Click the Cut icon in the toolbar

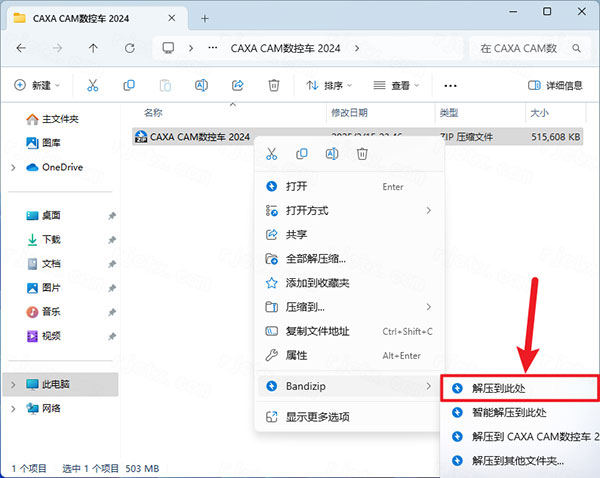(x=93, y=85)
